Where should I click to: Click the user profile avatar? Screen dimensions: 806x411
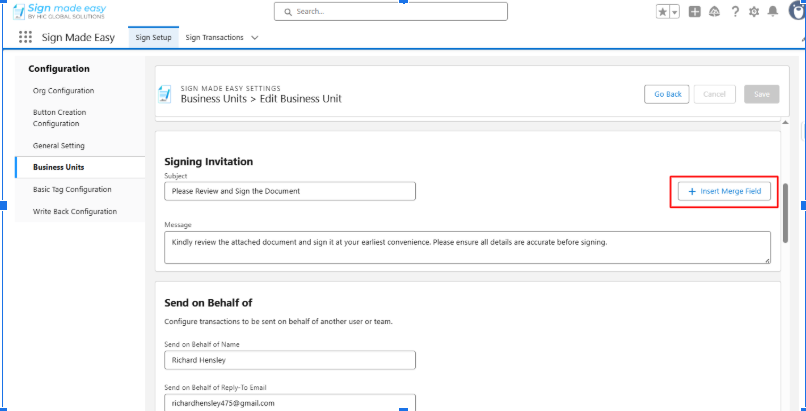tap(797, 11)
